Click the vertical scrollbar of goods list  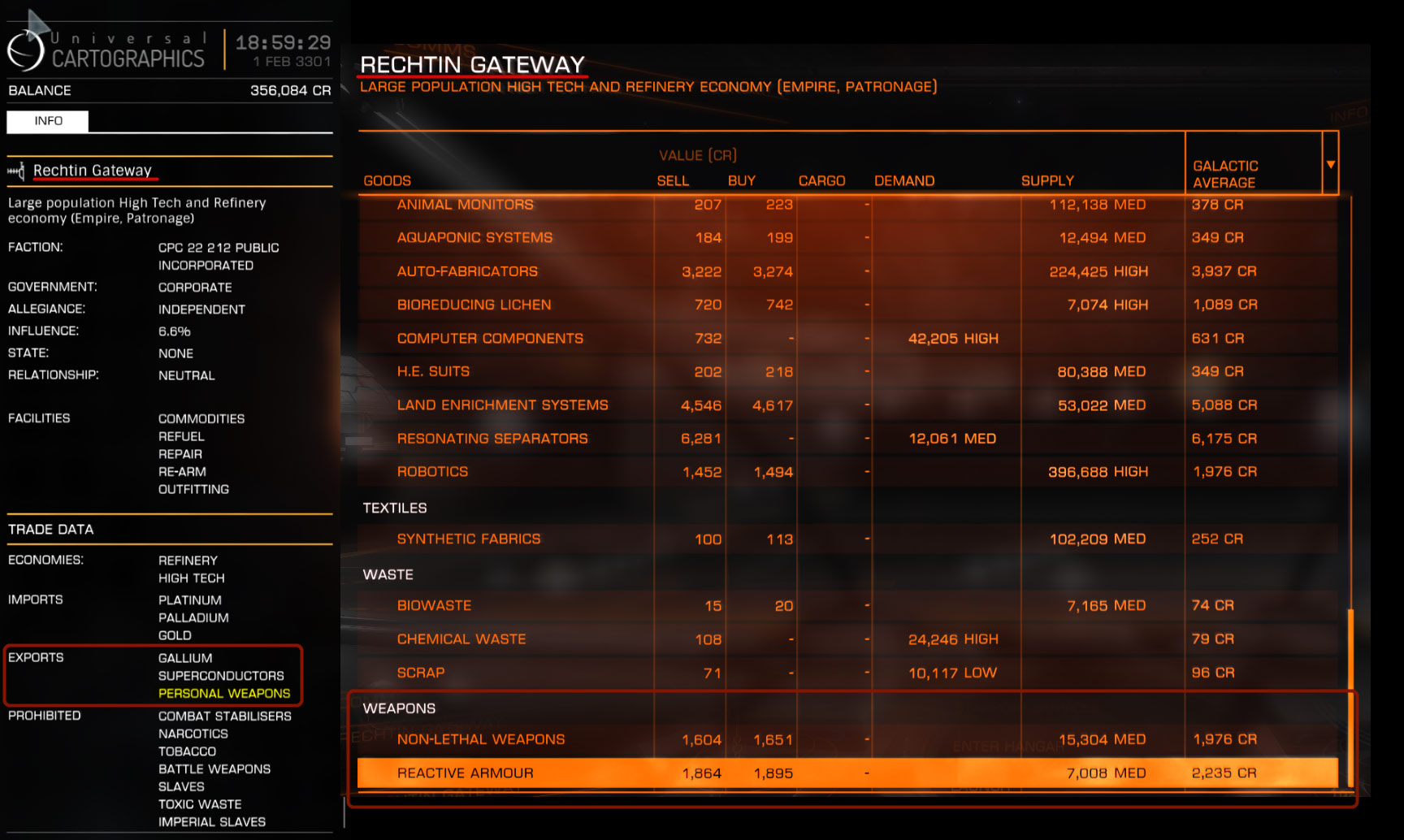tap(1350, 698)
